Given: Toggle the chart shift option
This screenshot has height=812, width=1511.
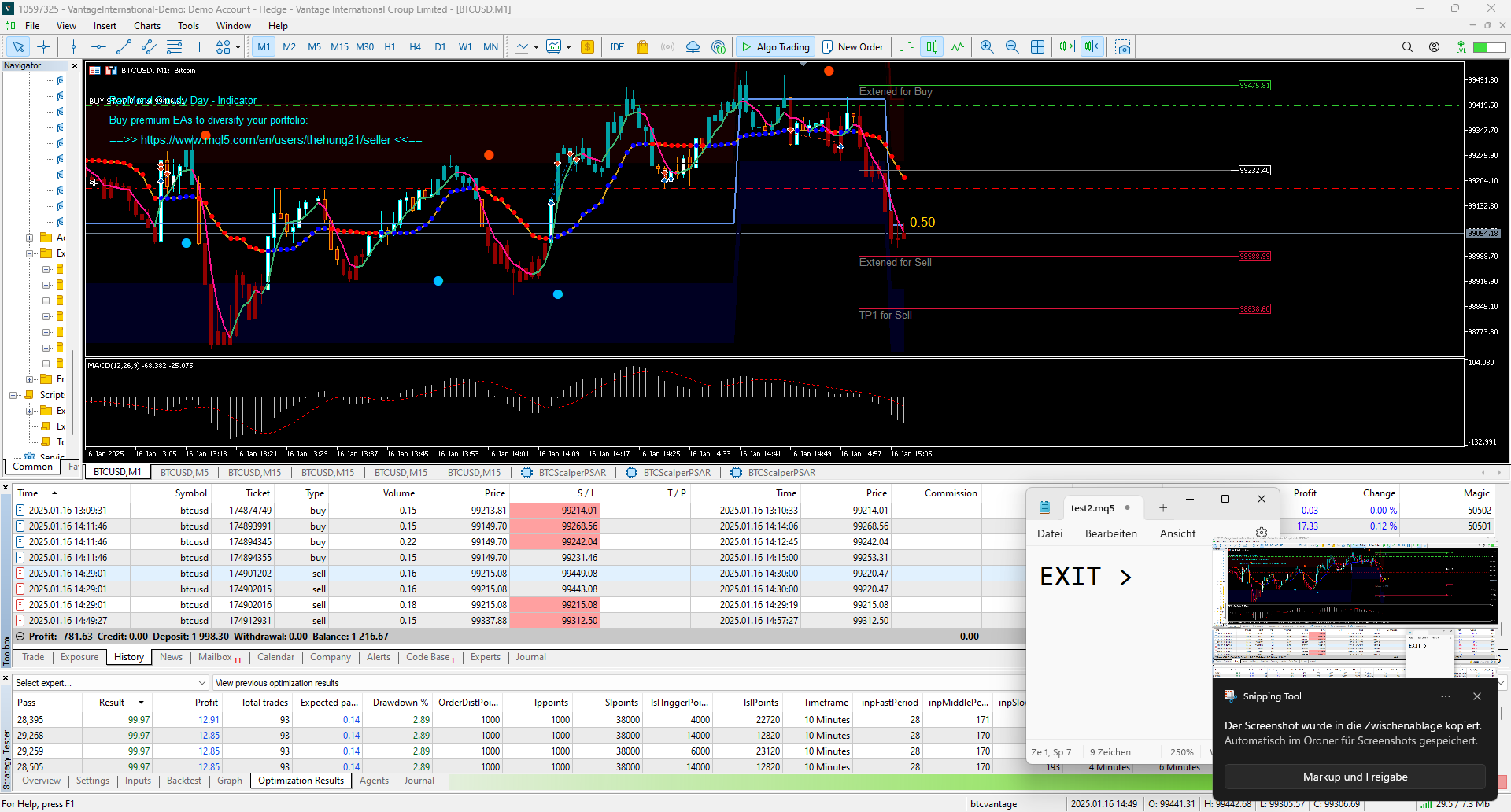Looking at the screenshot, I should (x=1092, y=47).
